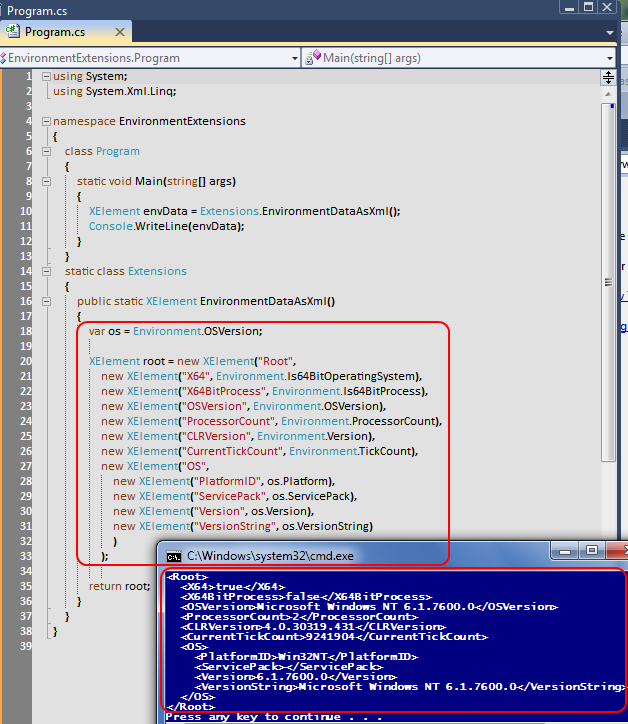Maximize the cmd.exe console window

(591, 551)
